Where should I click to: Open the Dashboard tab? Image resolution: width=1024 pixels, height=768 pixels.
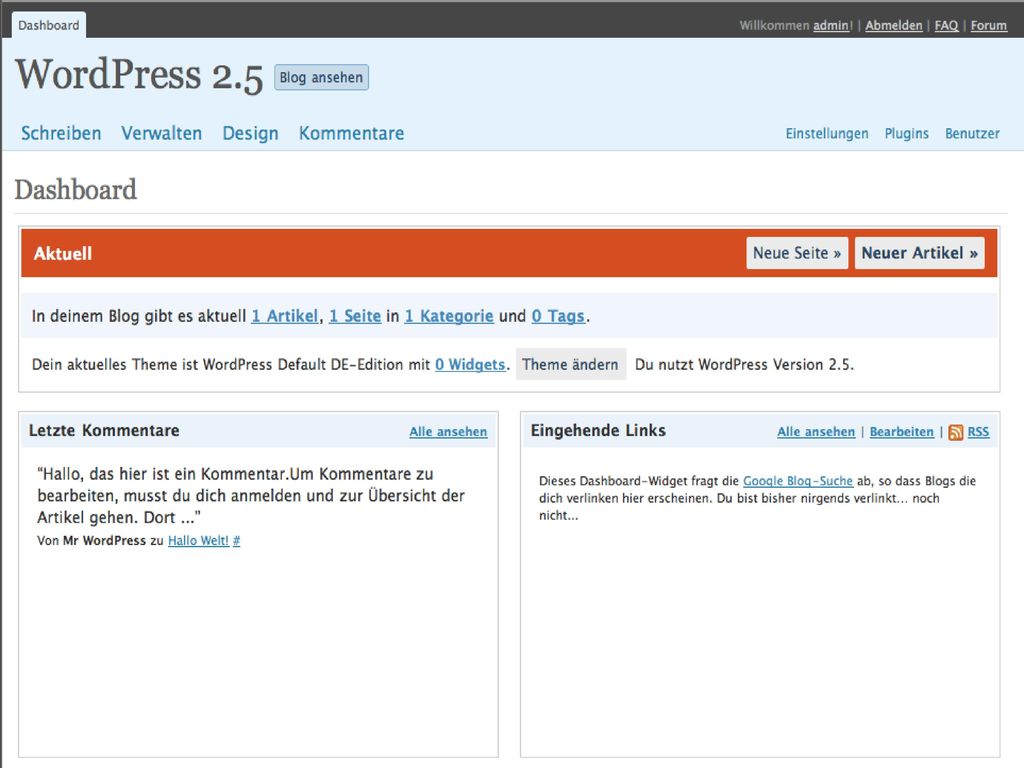(x=48, y=25)
